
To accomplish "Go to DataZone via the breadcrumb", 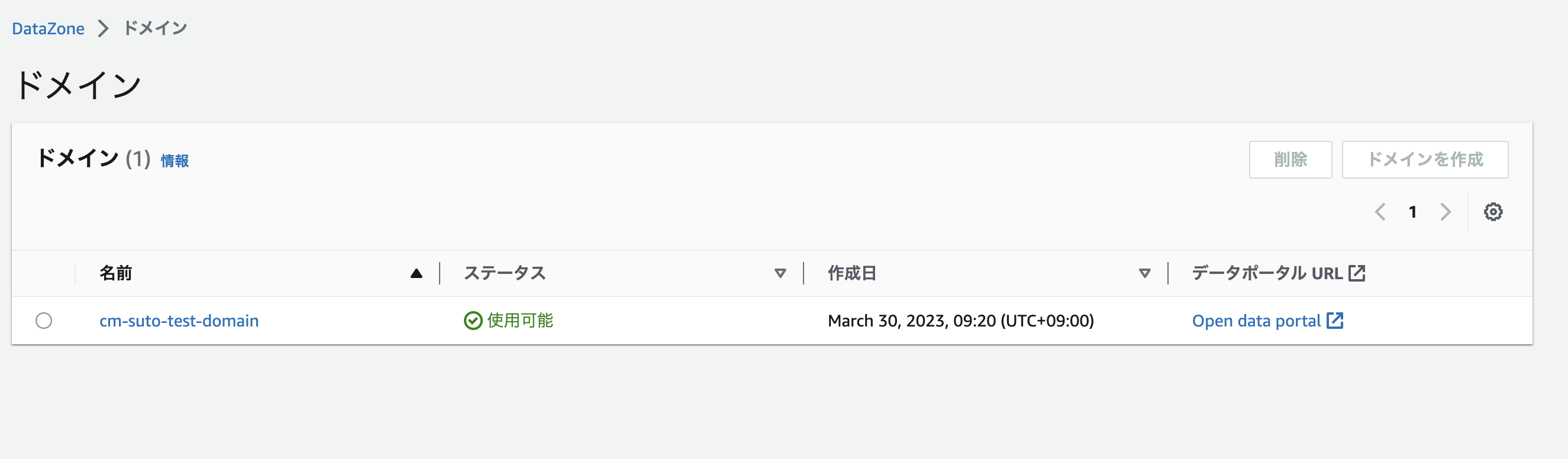I will 48,28.
